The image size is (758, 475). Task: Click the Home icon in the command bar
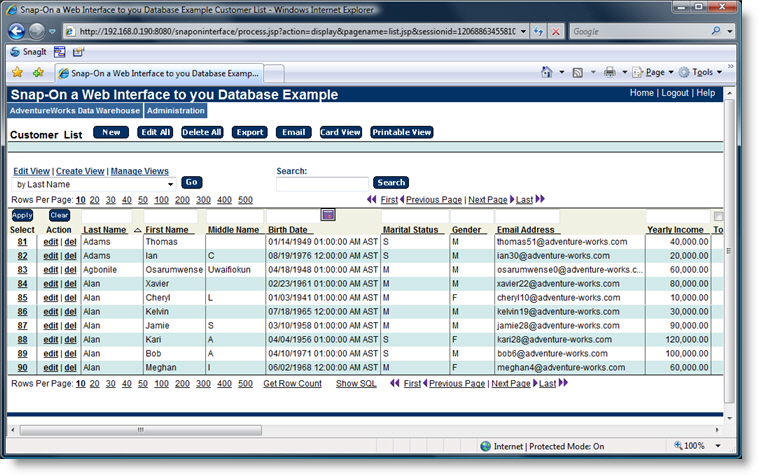click(x=546, y=72)
